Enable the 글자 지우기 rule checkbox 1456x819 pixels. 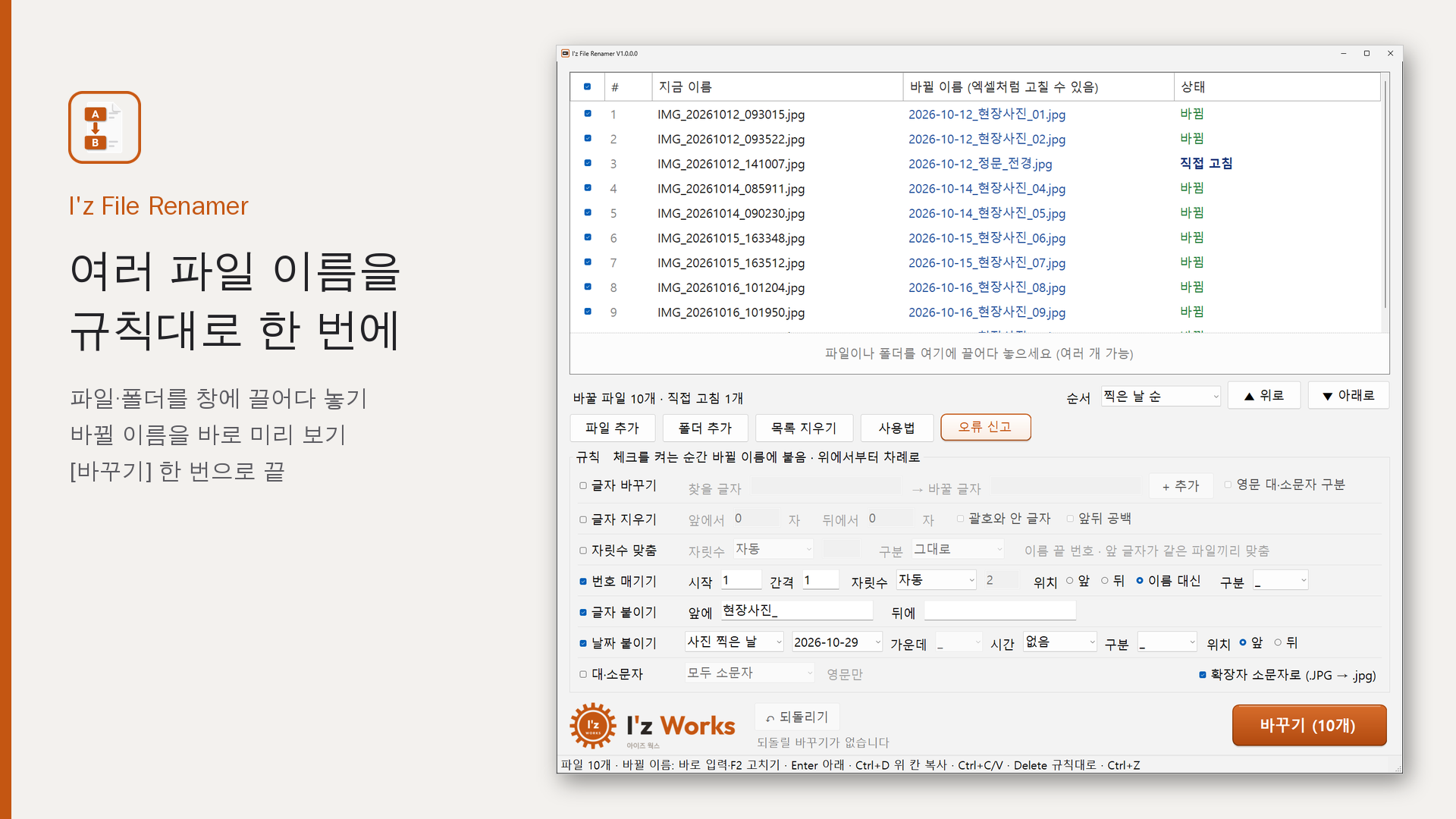583,519
